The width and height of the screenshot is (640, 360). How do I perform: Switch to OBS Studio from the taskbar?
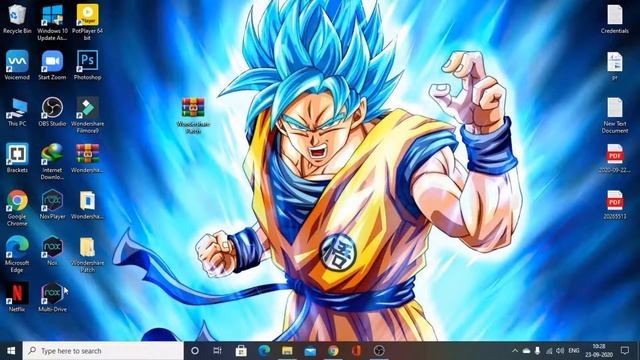pos(379,351)
